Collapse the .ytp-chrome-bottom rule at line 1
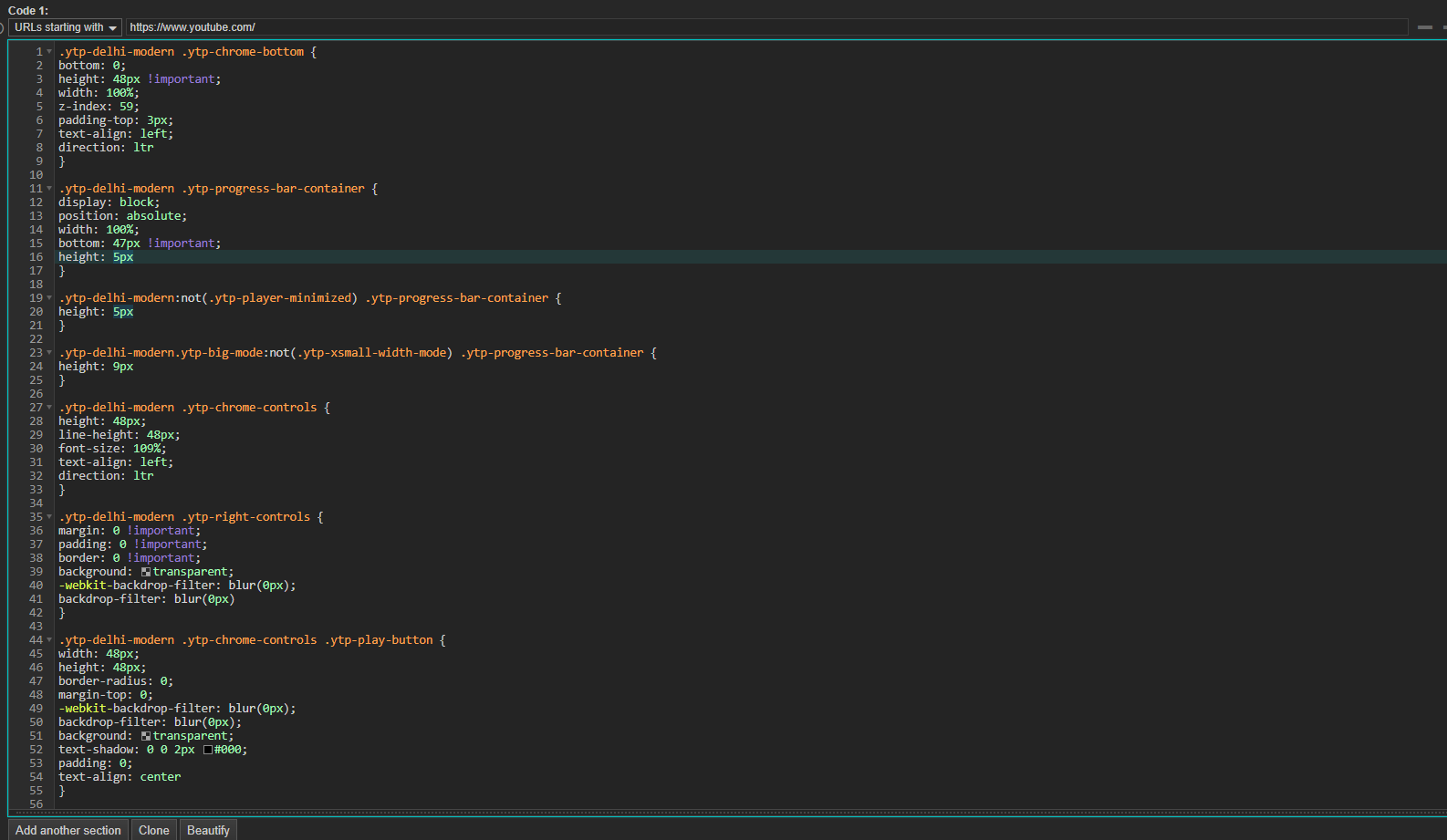This screenshot has width=1447, height=840. point(49,52)
